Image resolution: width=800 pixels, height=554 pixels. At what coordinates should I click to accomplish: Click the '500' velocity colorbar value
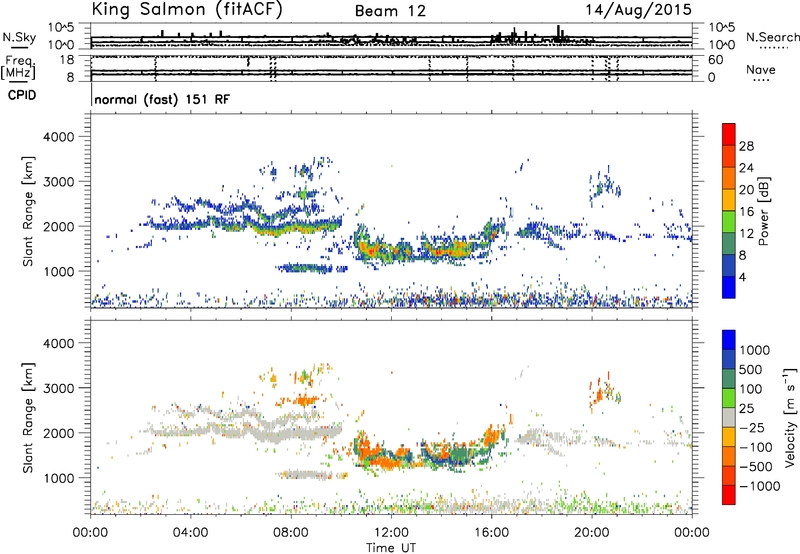pos(751,370)
